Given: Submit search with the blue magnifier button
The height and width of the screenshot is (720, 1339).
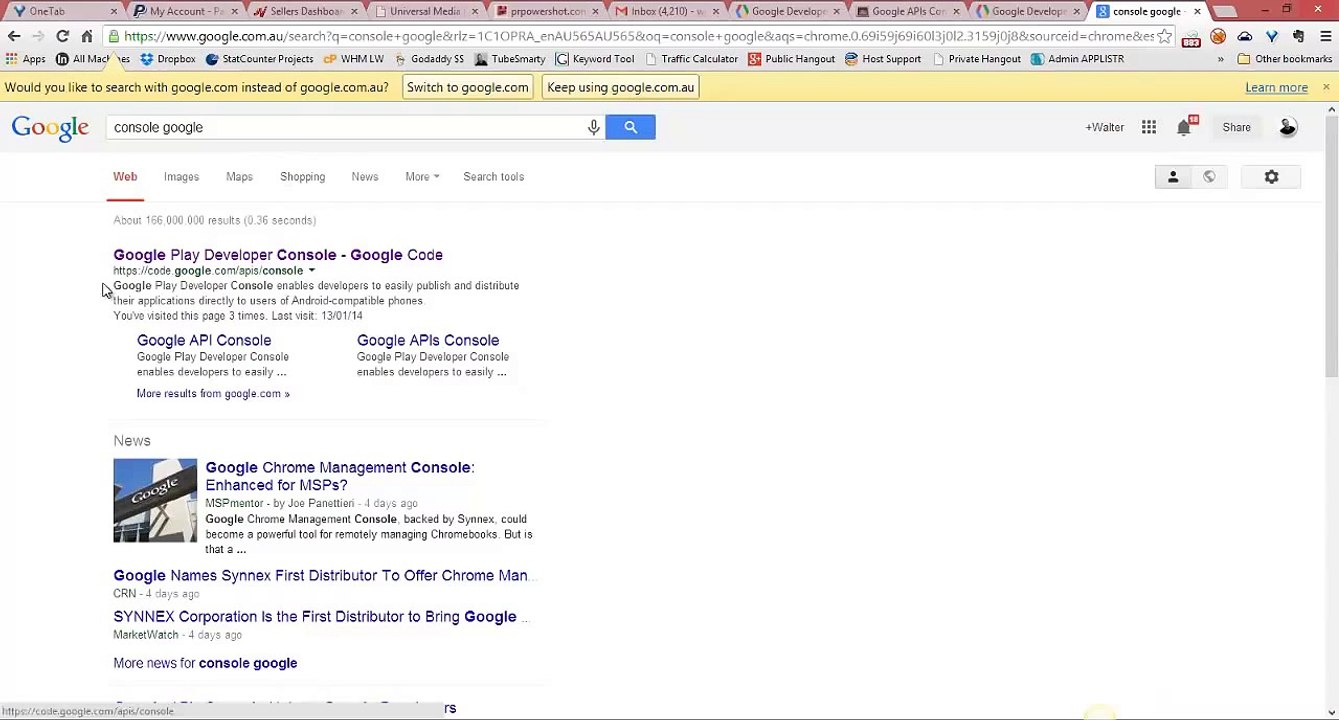Looking at the screenshot, I should [630, 127].
